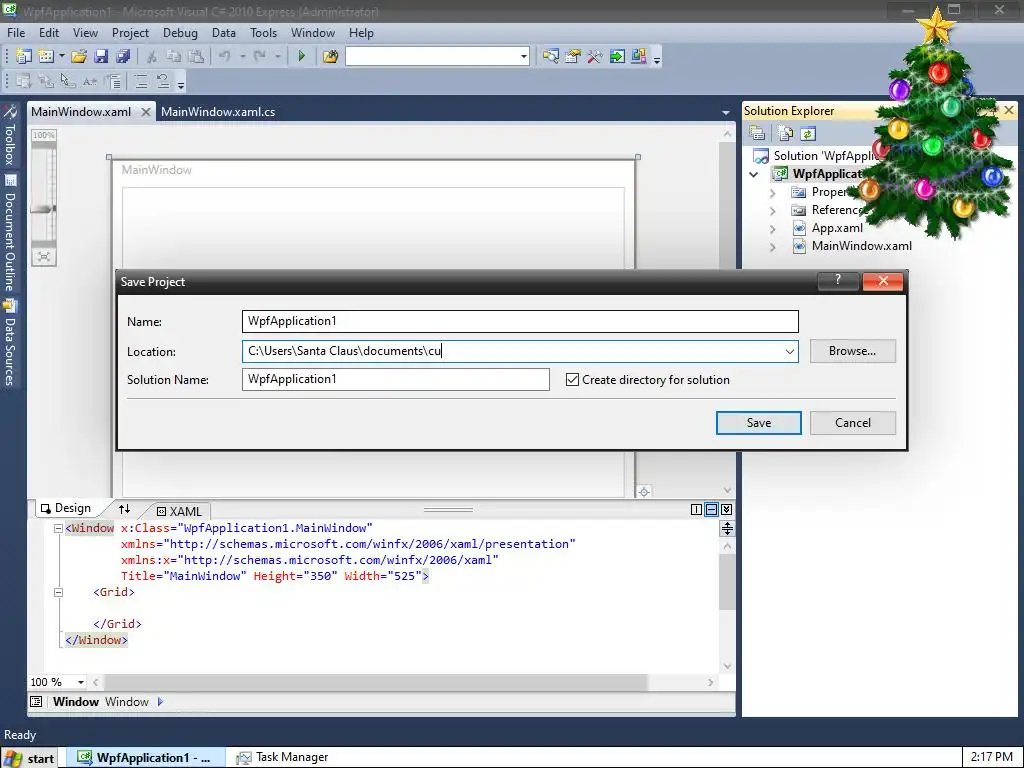The width and height of the screenshot is (1024, 768).
Task: Open the Location dropdown arrow
Action: 789,351
